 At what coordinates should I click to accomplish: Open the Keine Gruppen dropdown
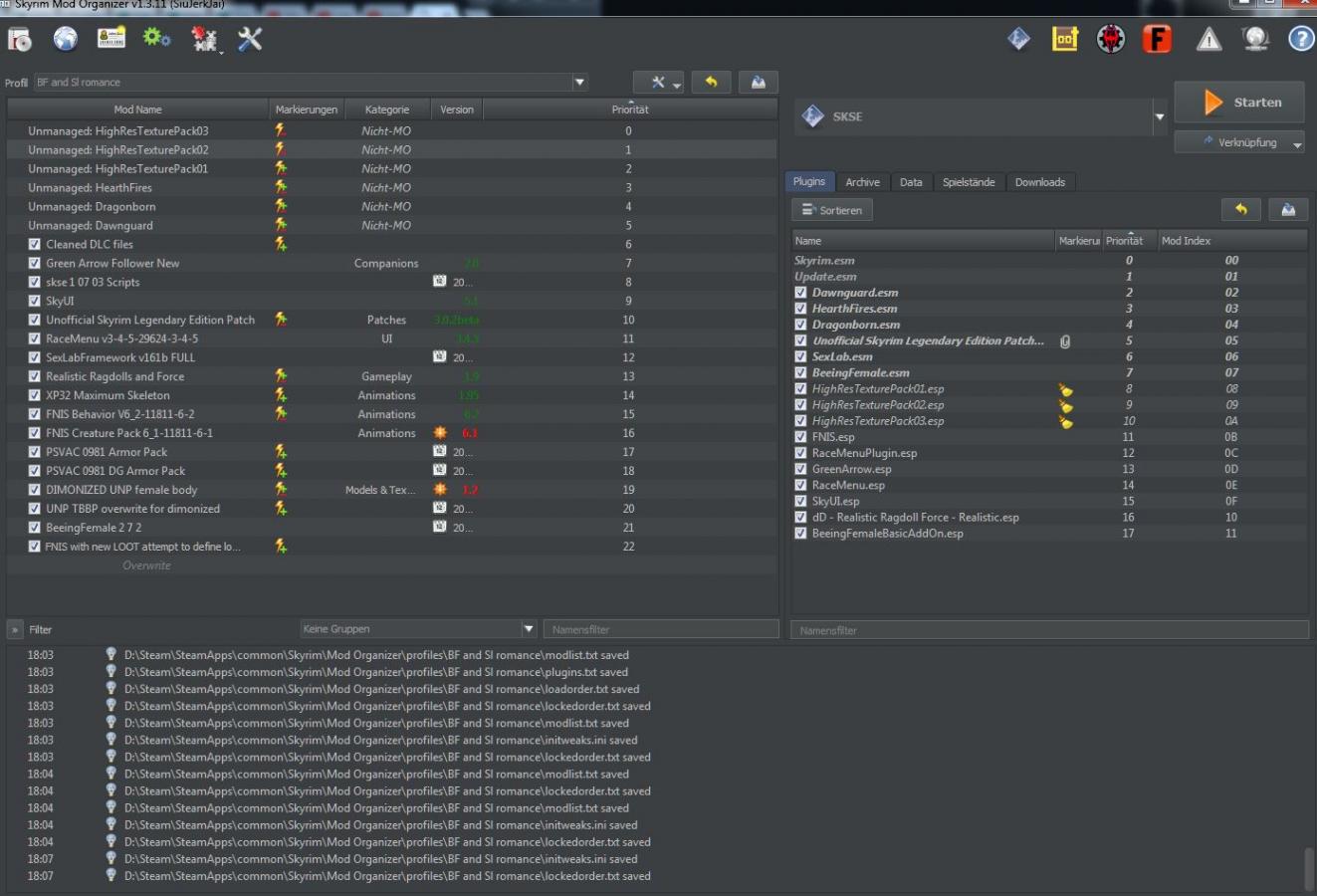point(529,629)
